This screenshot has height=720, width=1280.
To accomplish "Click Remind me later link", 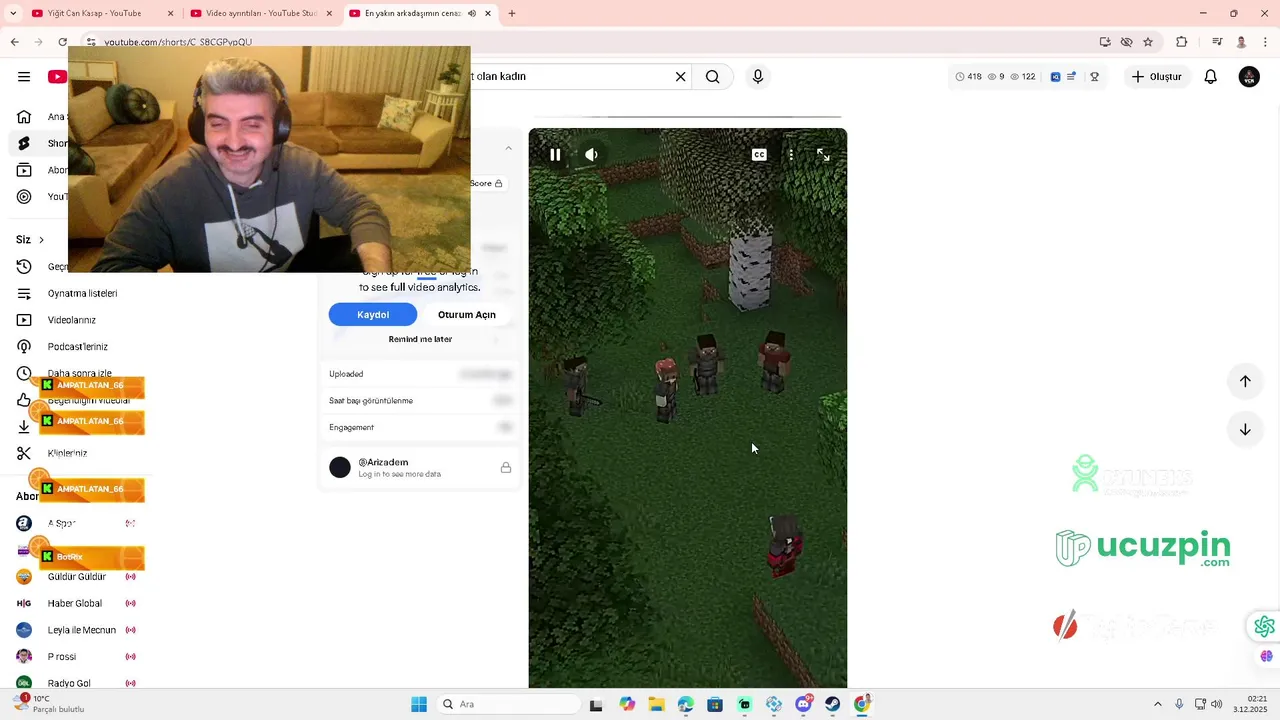I will (x=420, y=339).
